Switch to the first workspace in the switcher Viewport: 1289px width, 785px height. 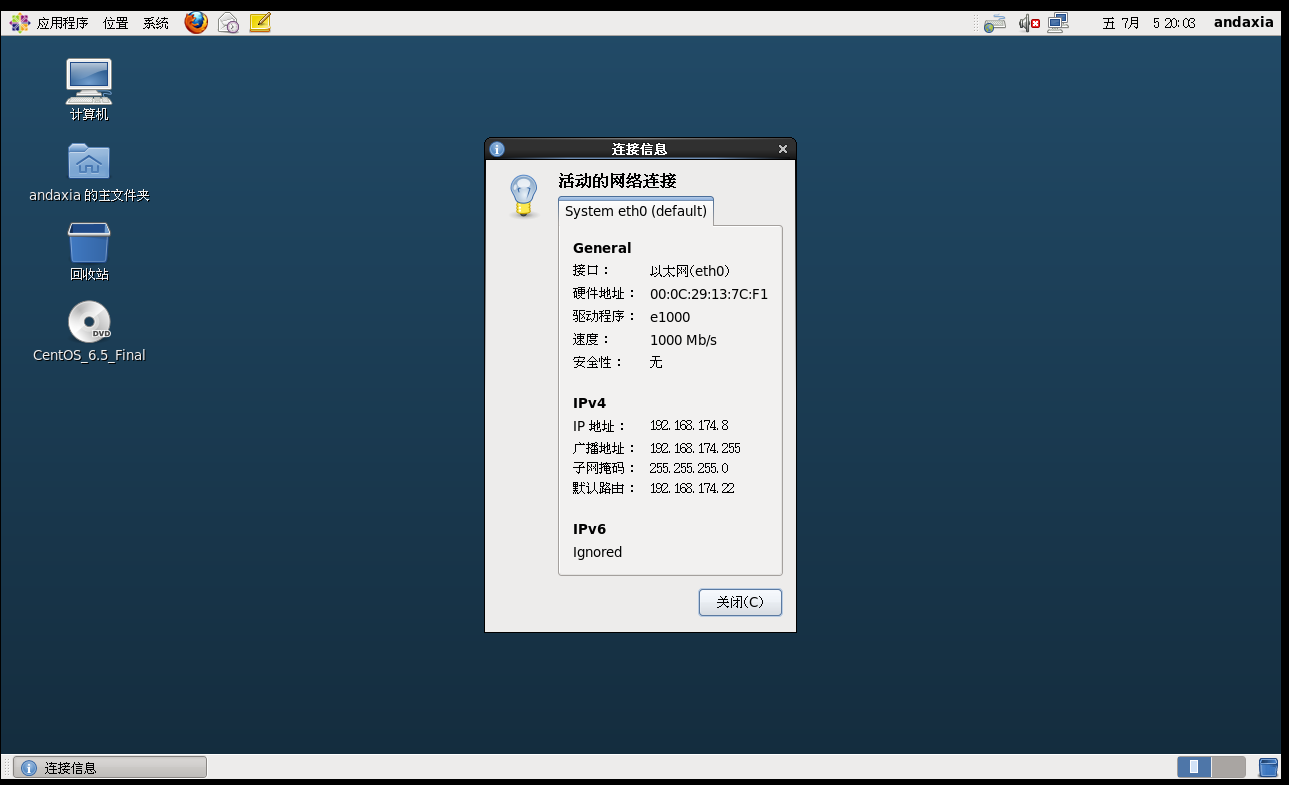click(x=1194, y=767)
